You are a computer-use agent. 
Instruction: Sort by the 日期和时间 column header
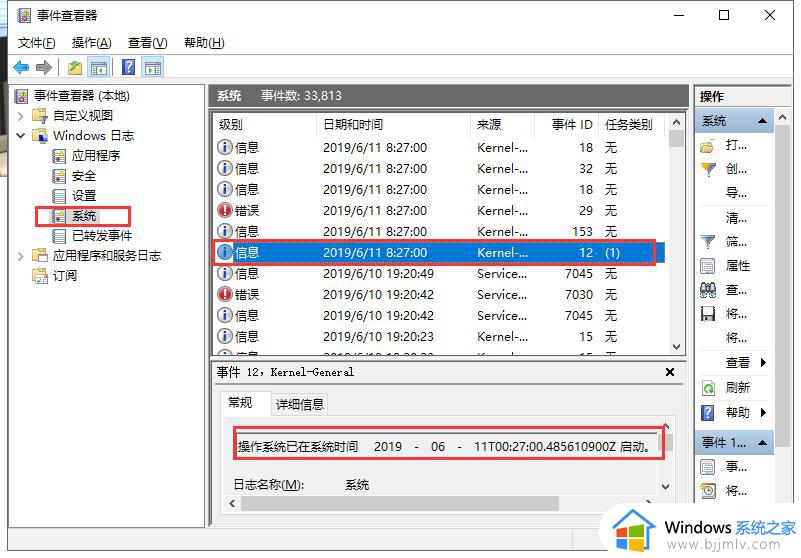pos(393,125)
